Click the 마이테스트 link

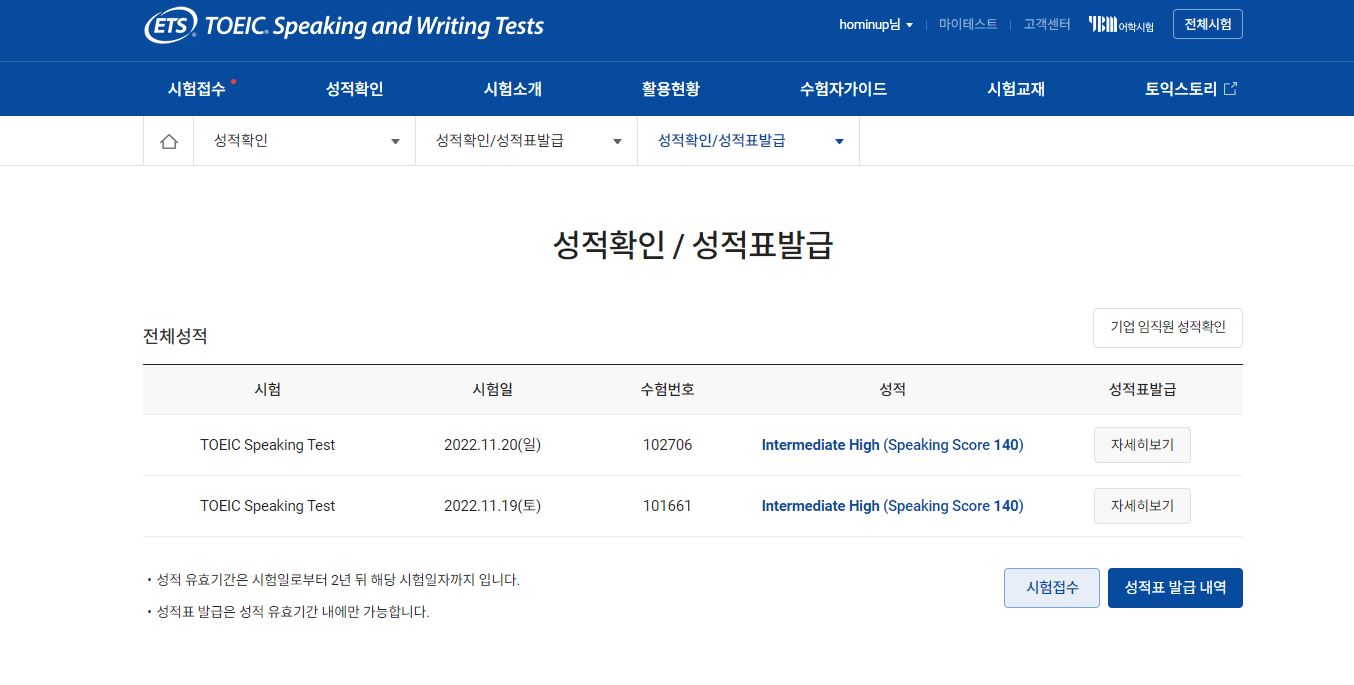pos(968,25)
